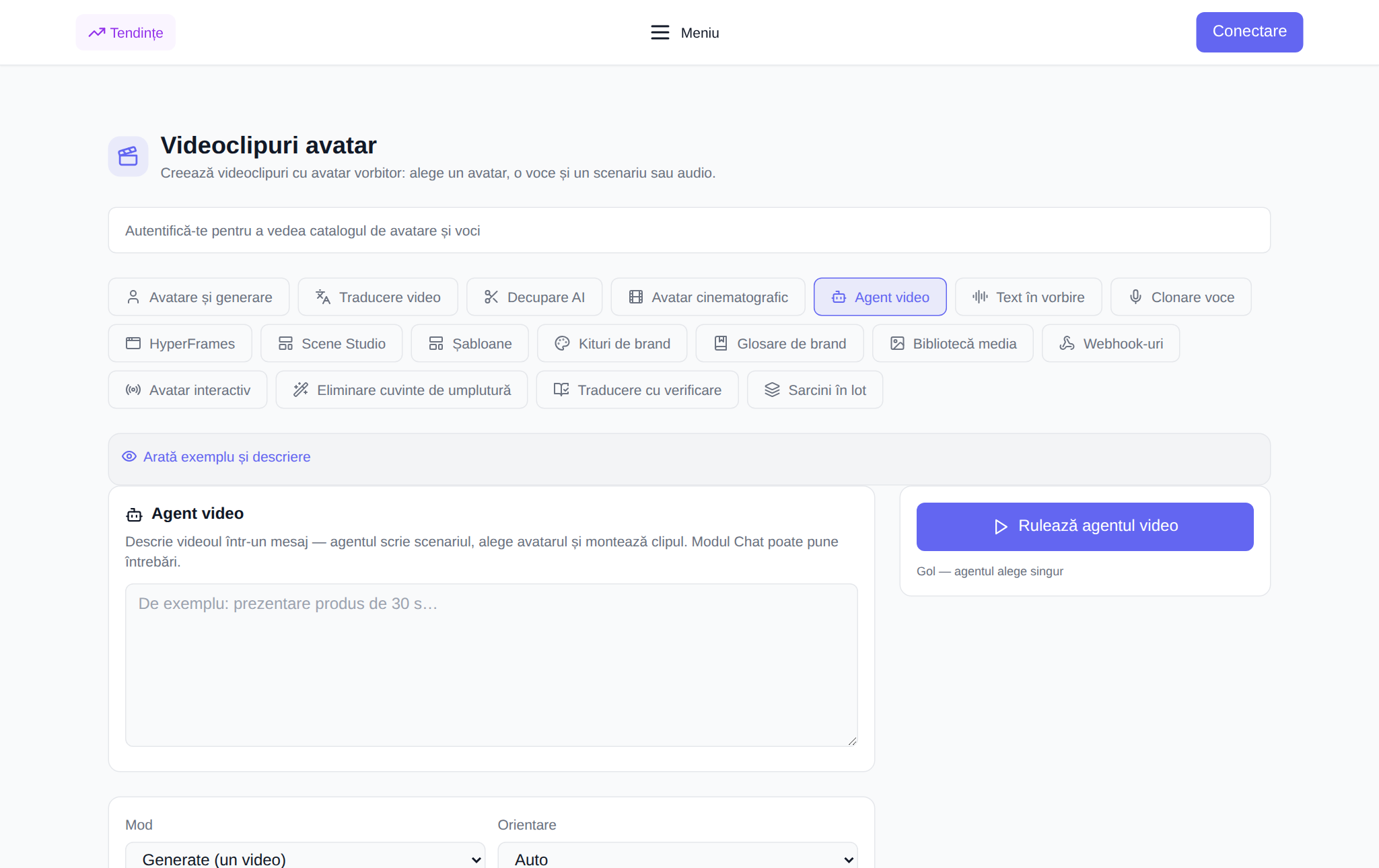
Task: Click the image icon in Bibliotecă media
Action: tap(897, 343)
